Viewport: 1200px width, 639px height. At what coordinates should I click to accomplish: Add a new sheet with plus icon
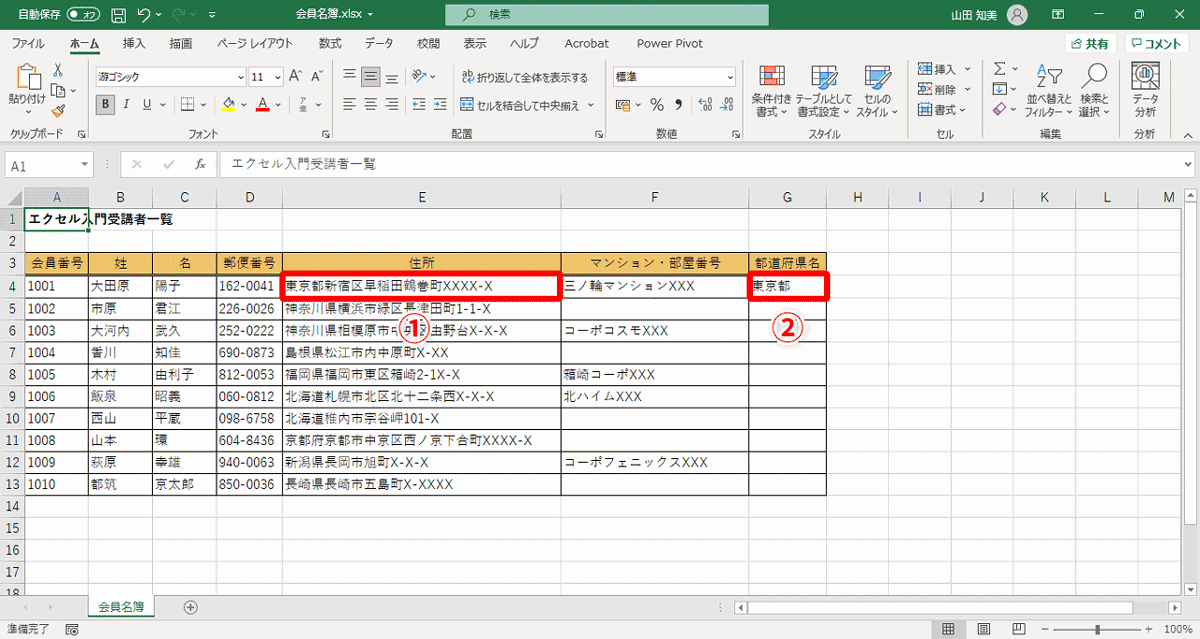(190, 607)
